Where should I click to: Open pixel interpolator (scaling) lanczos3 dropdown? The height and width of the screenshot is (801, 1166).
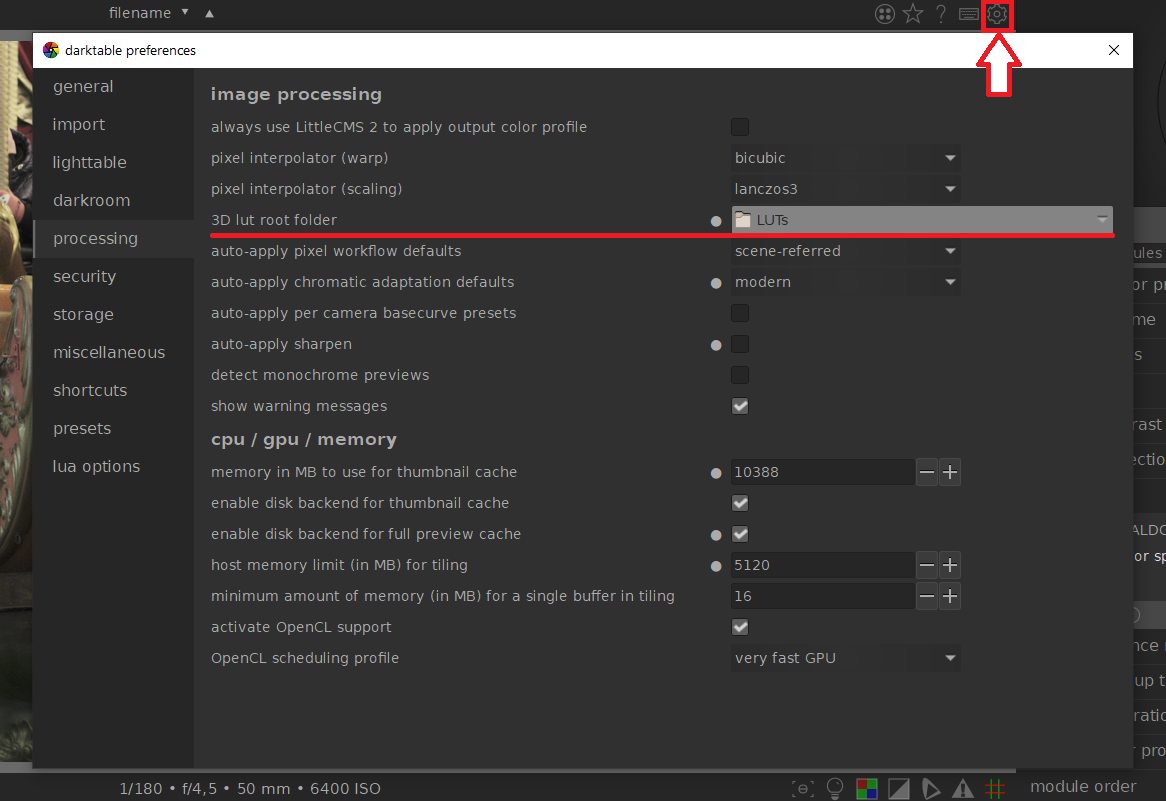pyautogui.click(x=845, y=189)
